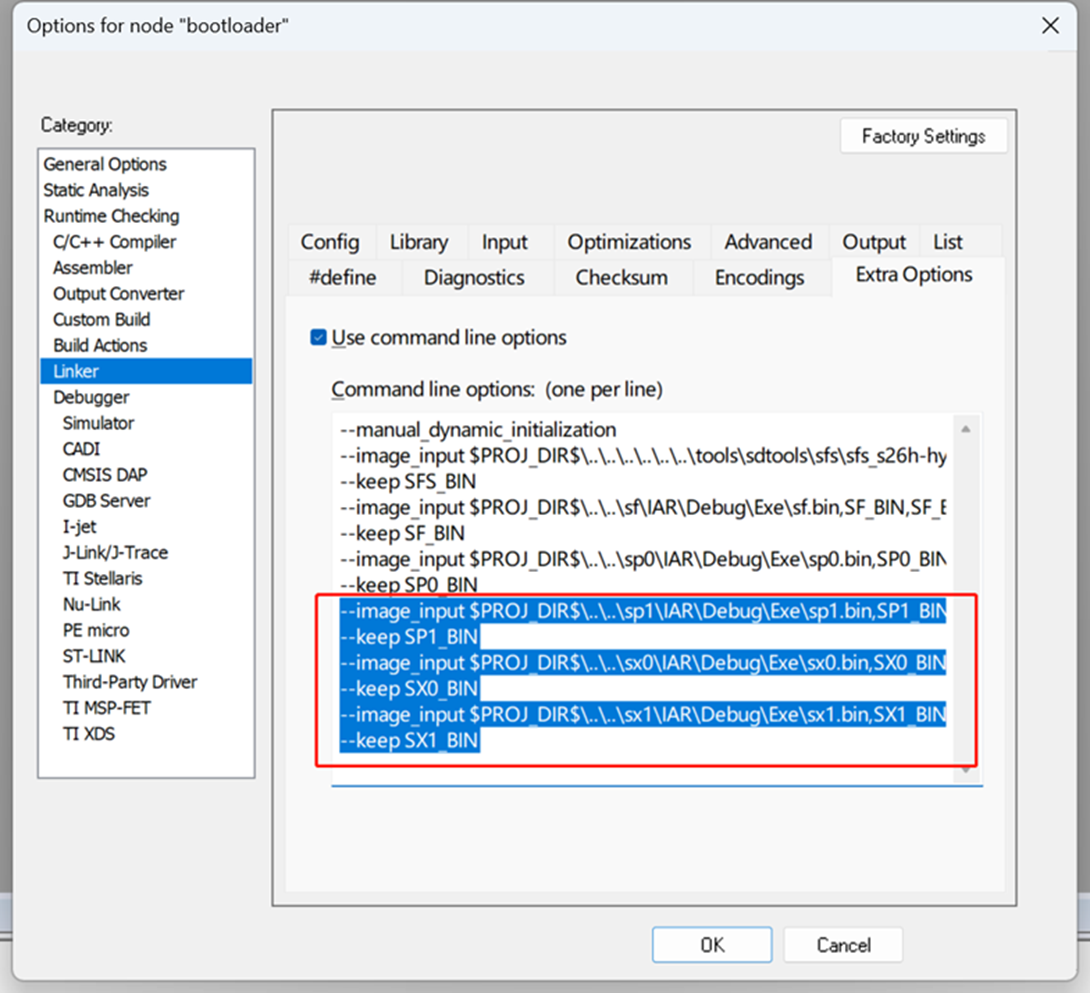Switch to the Optimizations tab
The width and height of the screenshot is (1090, 993).
pos(629,242)
